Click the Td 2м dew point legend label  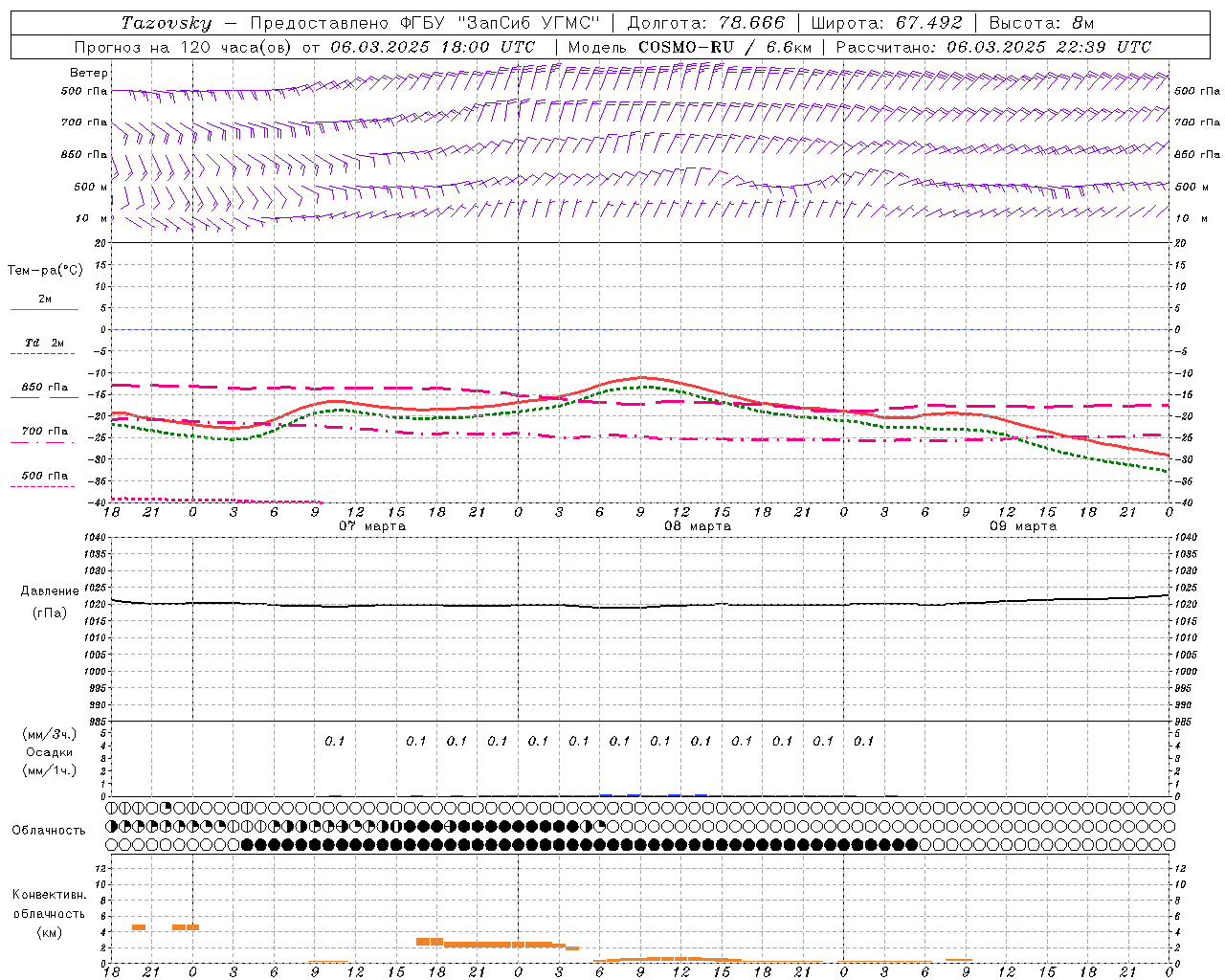44,343
